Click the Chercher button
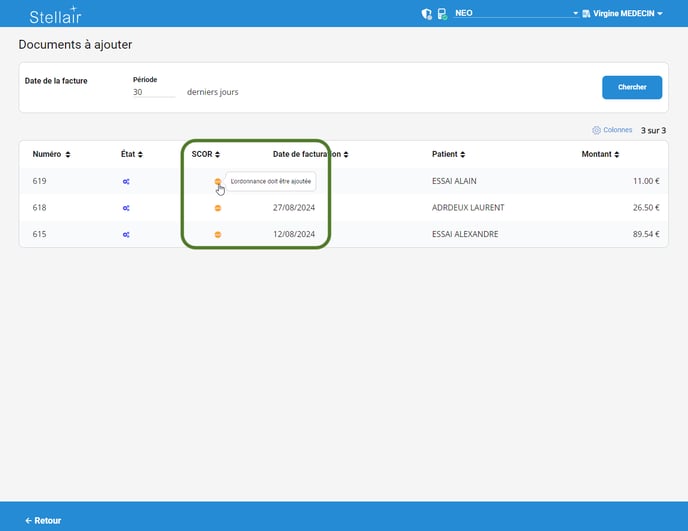This screenshot has height=531, width=688. 631,87
